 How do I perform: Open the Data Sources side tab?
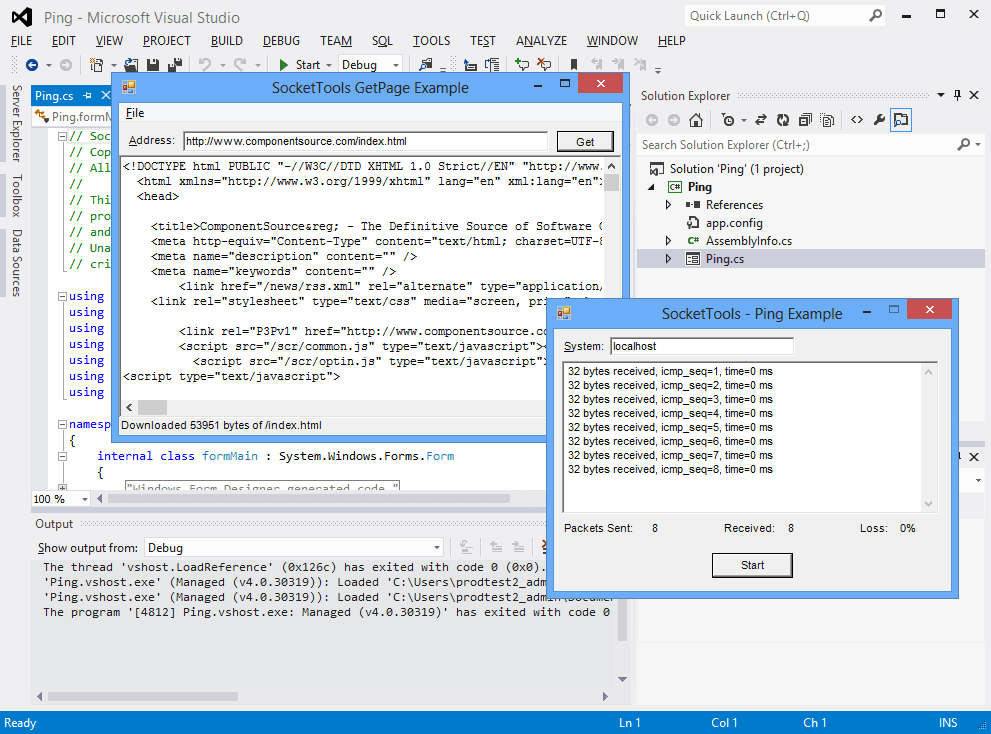click(17, 262)
